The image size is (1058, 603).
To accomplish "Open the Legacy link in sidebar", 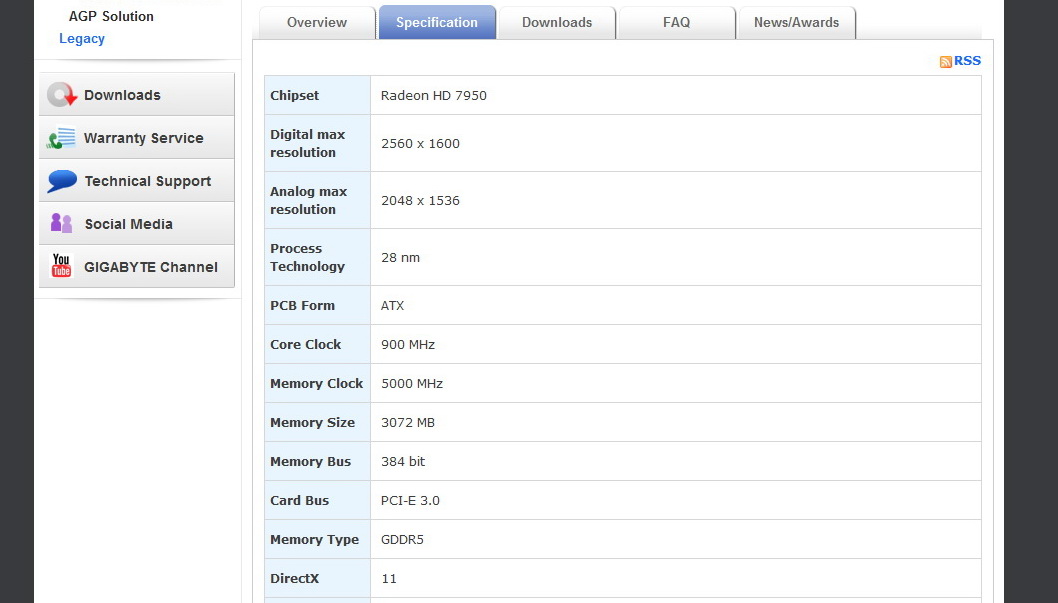I will tap(82, 38).
